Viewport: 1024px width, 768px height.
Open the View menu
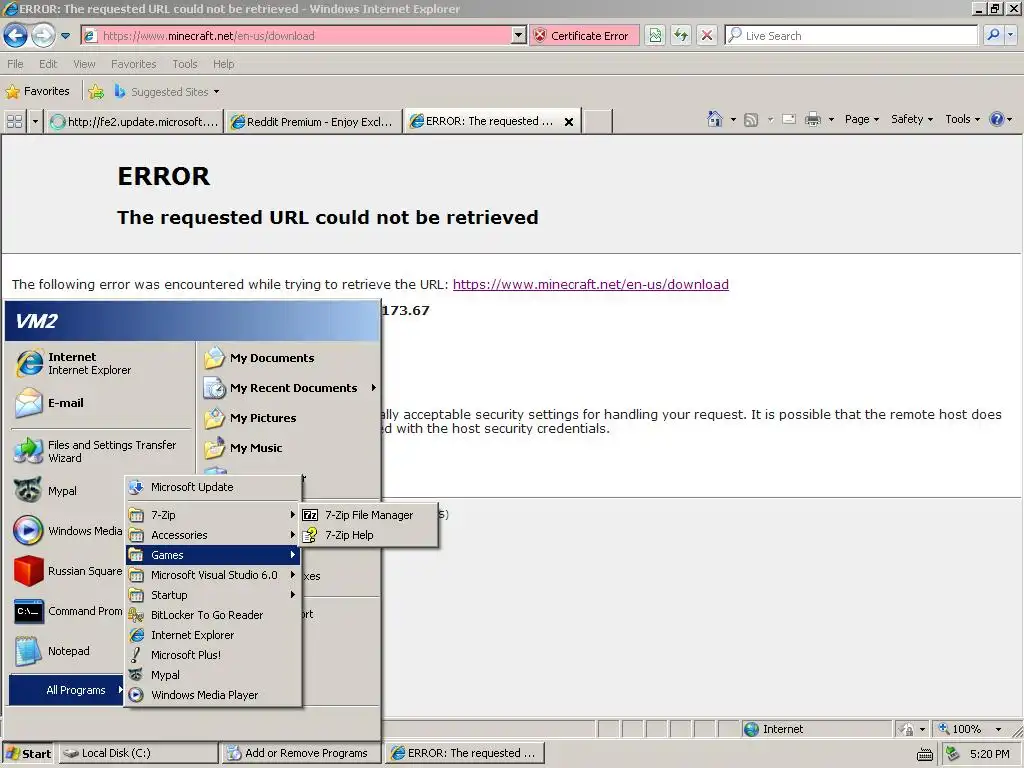pyautogui.click(x=84, y=64)
